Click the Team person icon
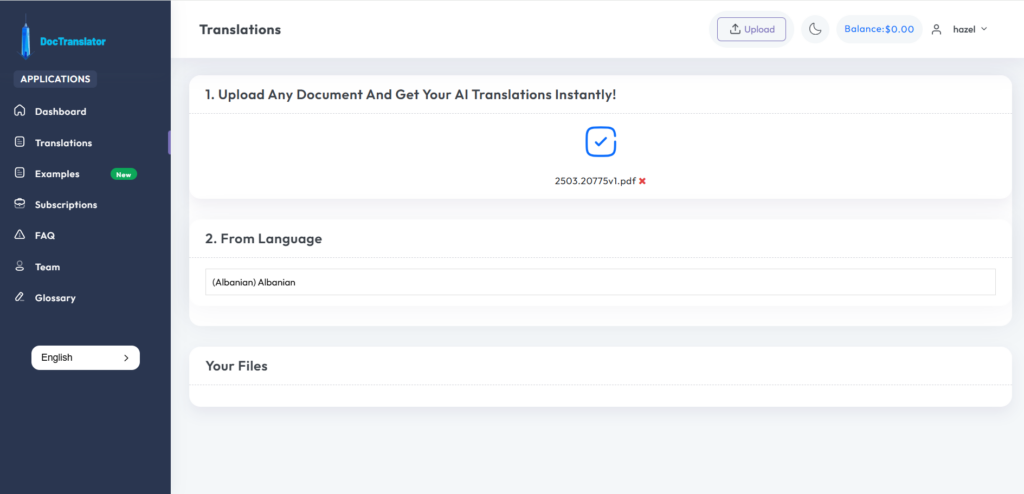Image resolution: width=1024 pixels, height=494 pixels. (x=20, y=267)
